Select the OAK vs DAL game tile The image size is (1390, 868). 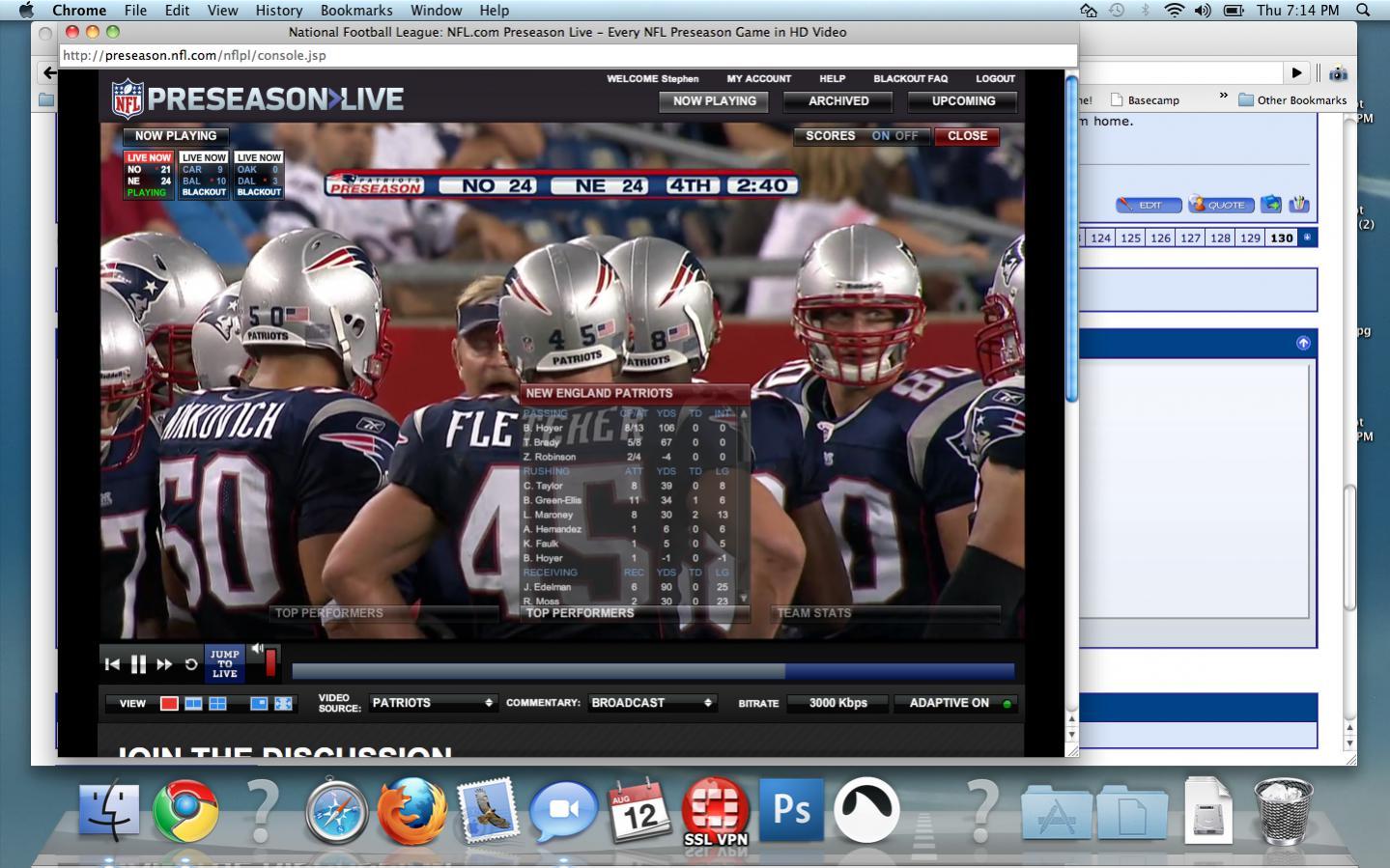click(259, 175)
